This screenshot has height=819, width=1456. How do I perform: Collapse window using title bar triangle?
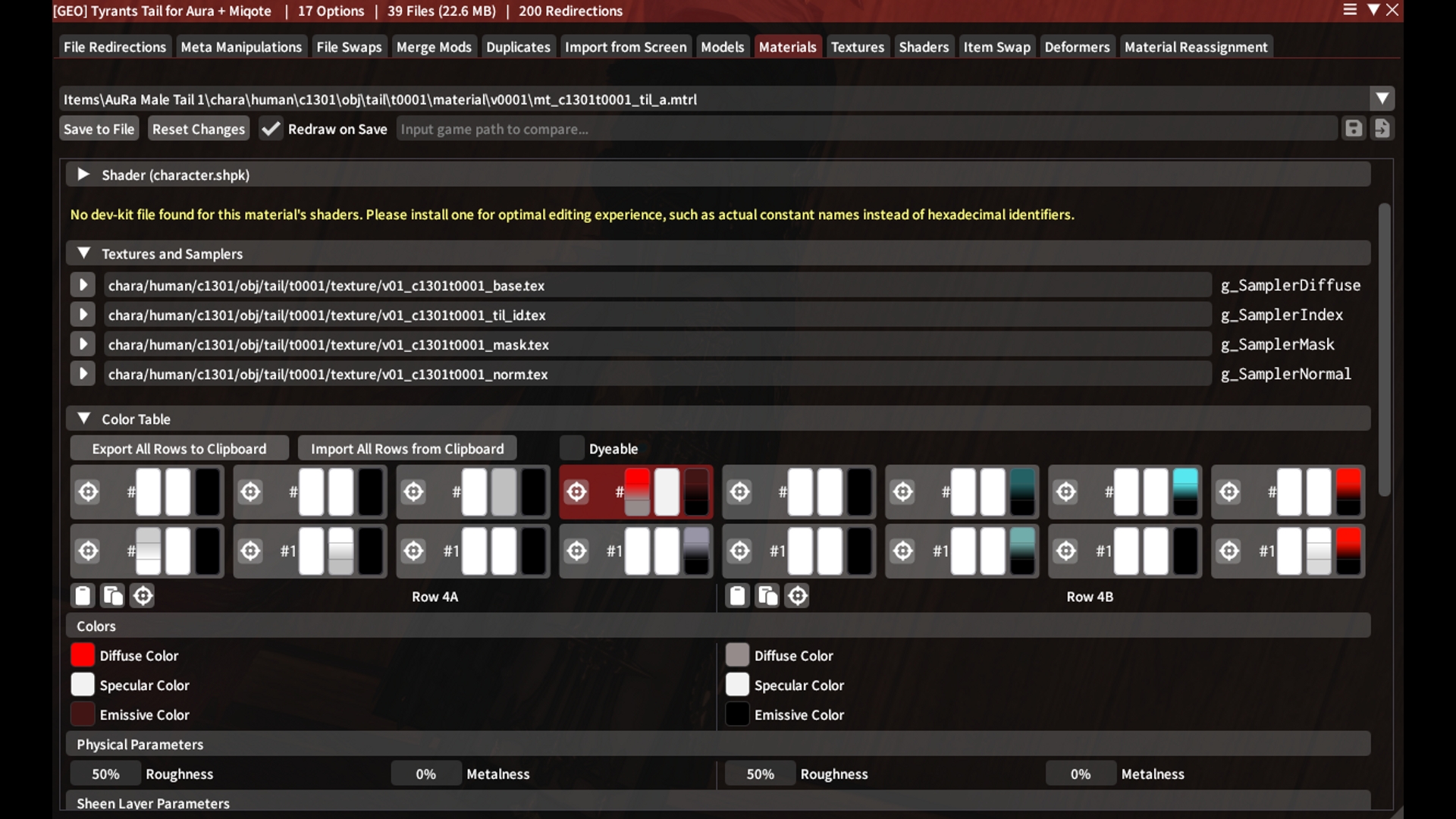(x=1373, y=10)
